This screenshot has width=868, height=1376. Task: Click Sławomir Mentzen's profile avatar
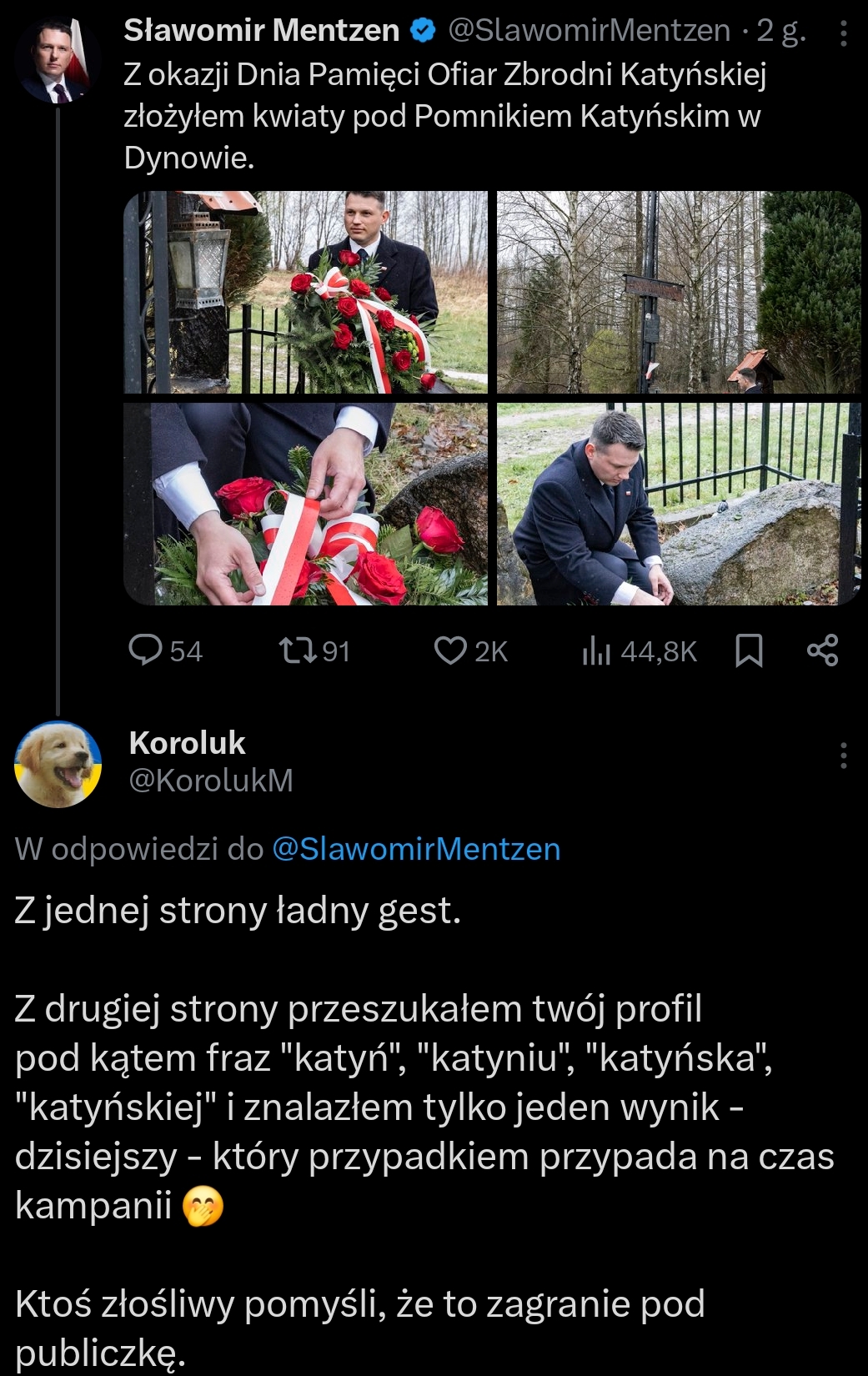(x=58, y=60)
